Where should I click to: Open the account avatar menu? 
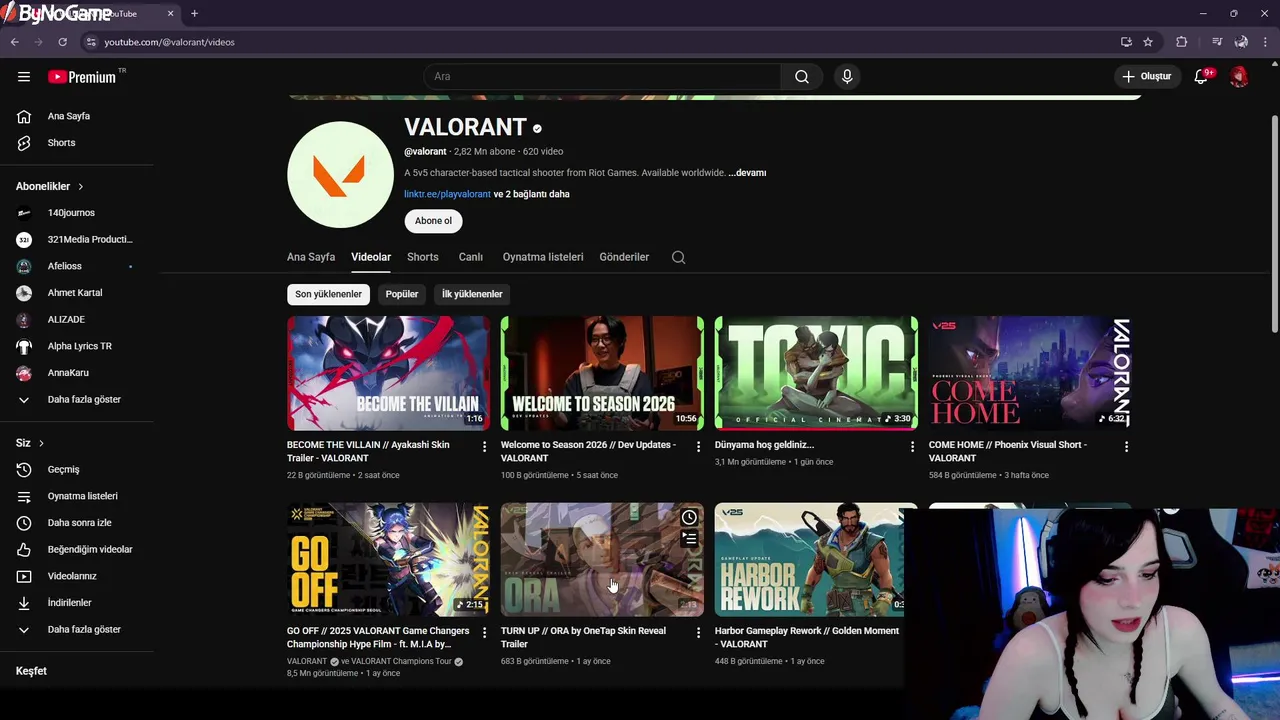tap(1239, 76)
